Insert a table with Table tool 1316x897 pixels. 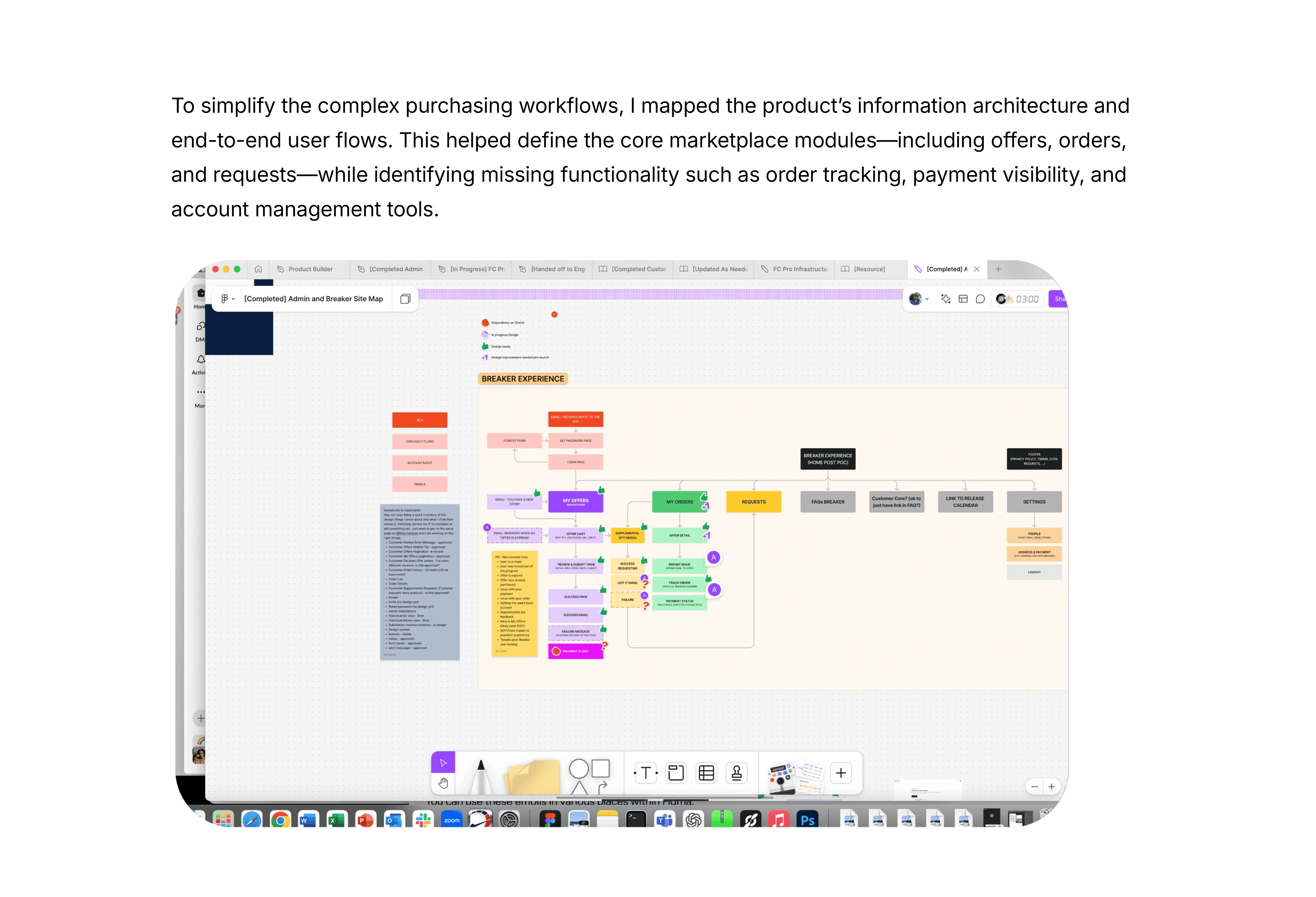pos(706,773)
